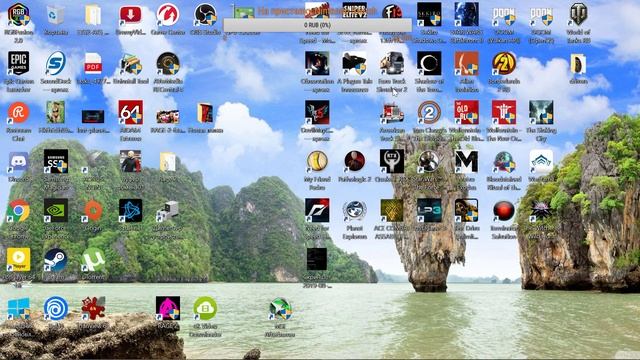Open the red download arrow video shortcut
The image size is (640, 360).
(x=131, y=15)
